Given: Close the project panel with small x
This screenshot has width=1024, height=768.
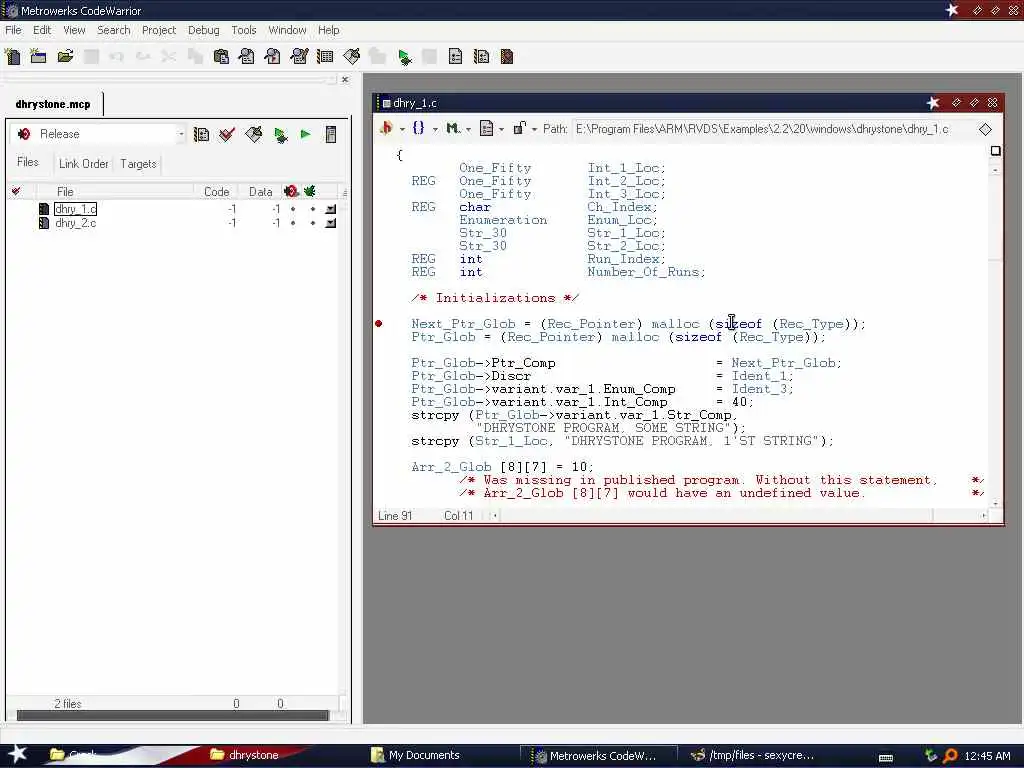Looking at the screenshot, I should 345,80.
